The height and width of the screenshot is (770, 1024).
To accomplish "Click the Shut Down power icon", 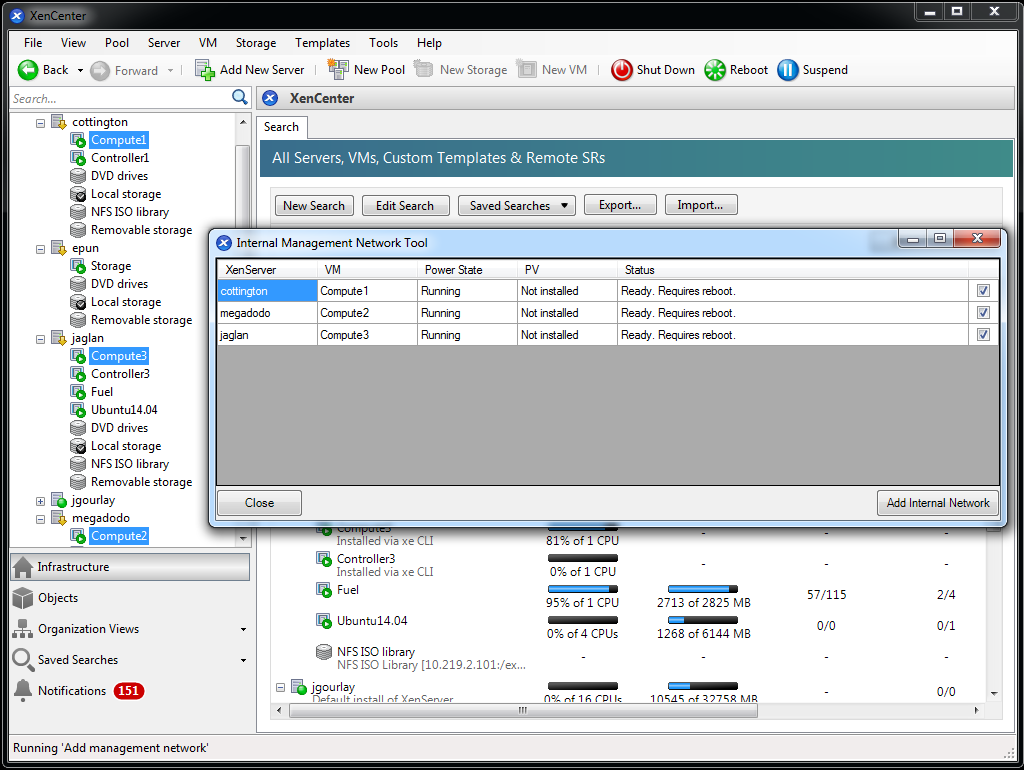I will click(x=621, y=70).
